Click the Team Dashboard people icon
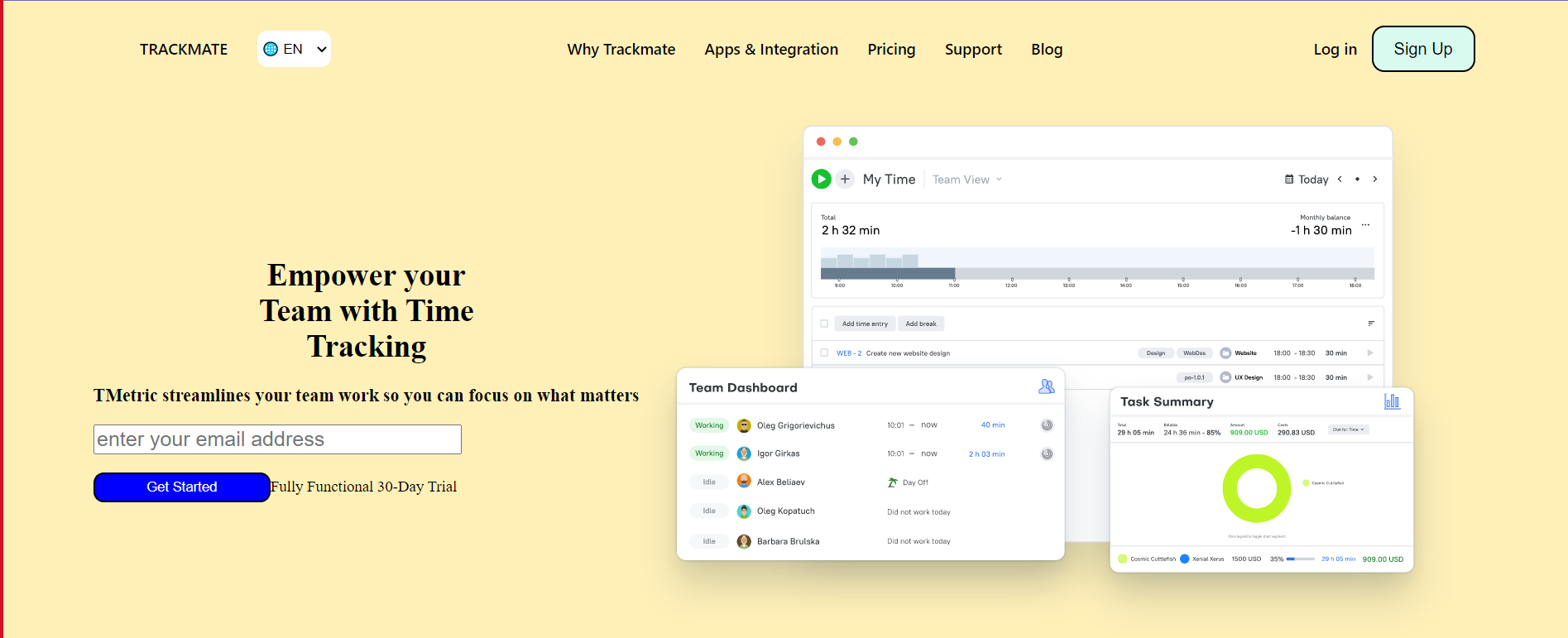Viewport: 1568px width, 638px height. pyautogui.click(x=1046, y=386)
